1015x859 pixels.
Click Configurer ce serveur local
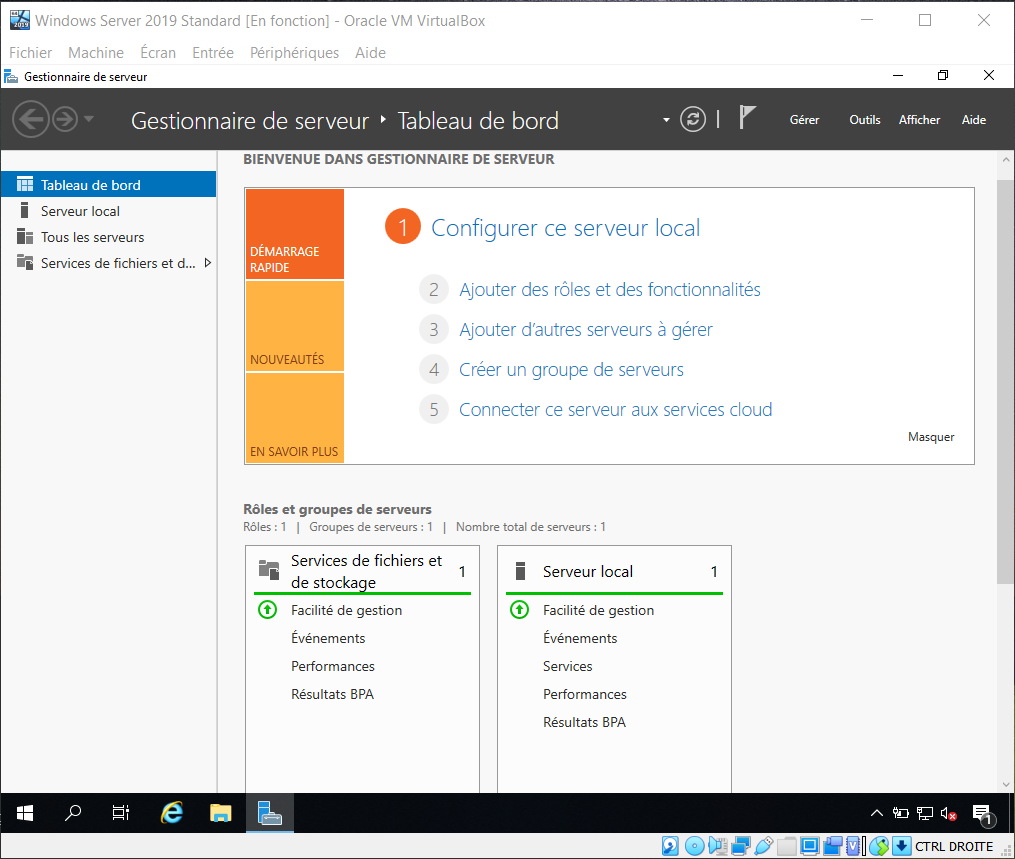pos(565,227)
